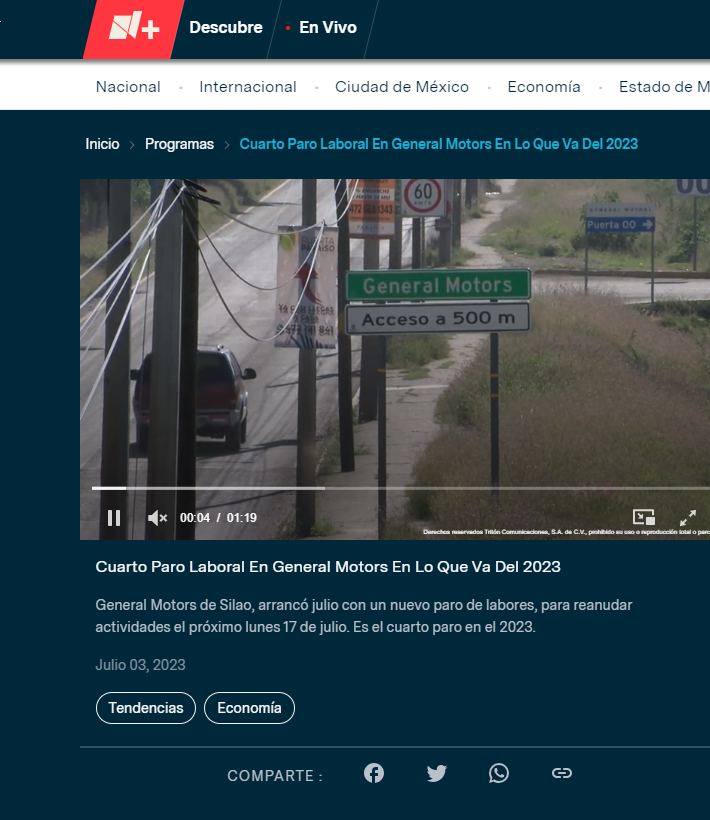Pause the video playback
The height and width of the screenshot is (820, 710).
(114, 518)
